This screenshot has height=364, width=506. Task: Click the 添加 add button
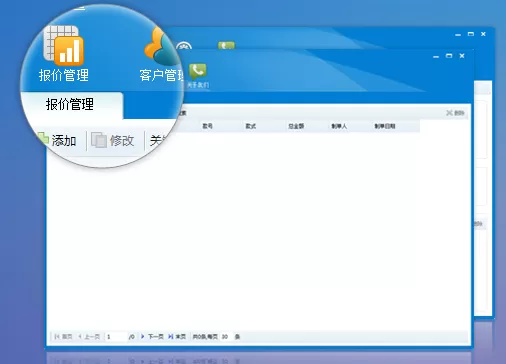pyautogui.click(x=58, y=140)
